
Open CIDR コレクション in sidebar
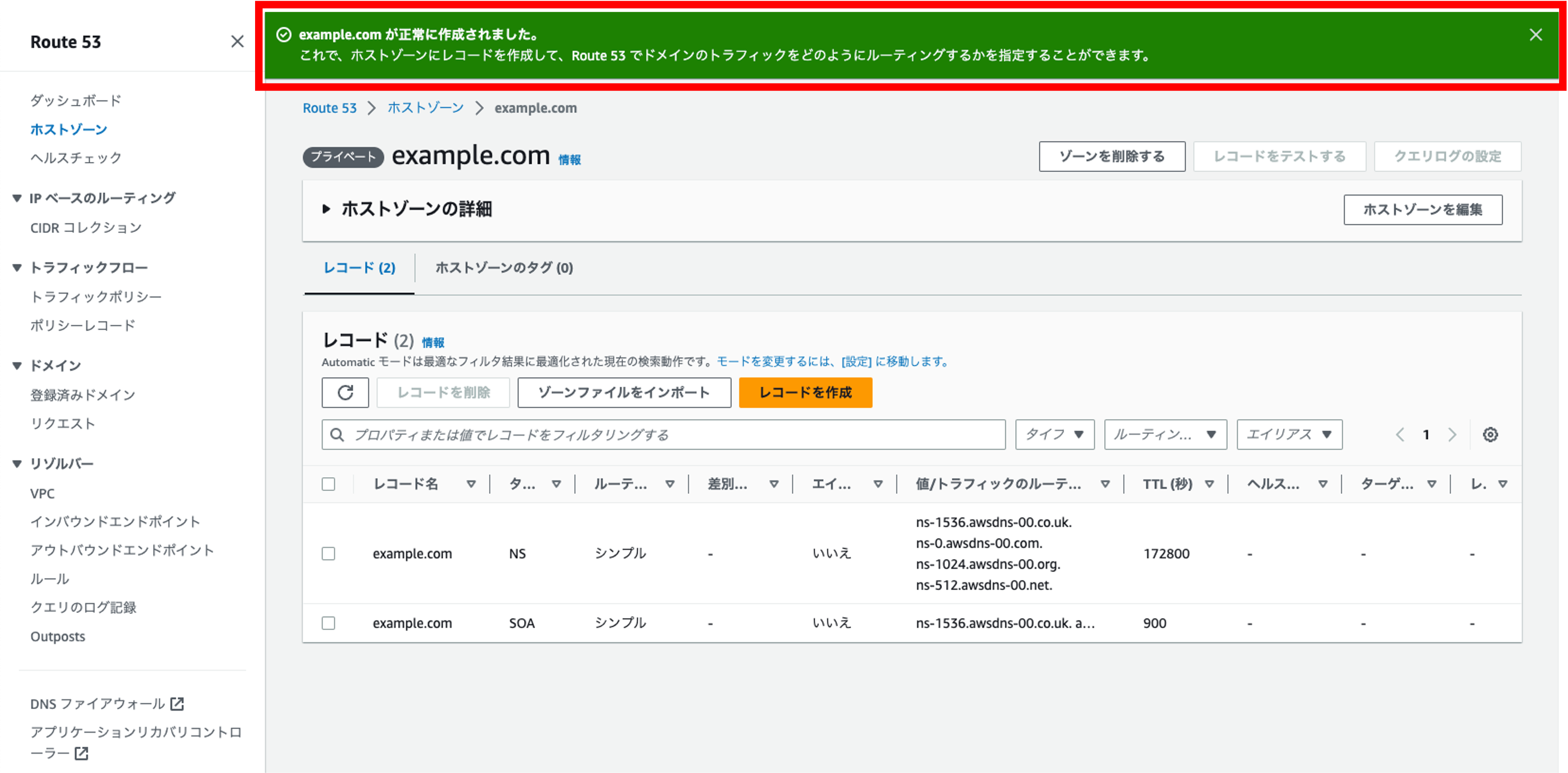pos(86,228)
